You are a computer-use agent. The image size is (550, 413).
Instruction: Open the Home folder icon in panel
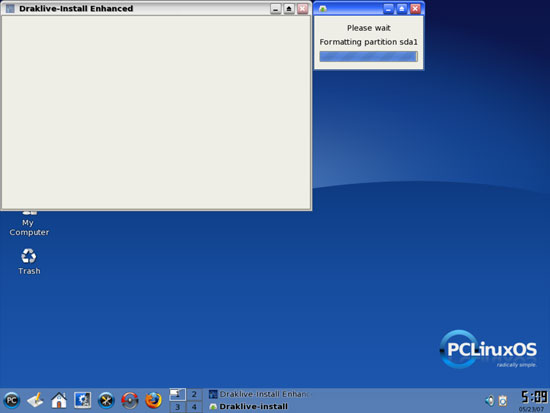[x=59, y=400]
